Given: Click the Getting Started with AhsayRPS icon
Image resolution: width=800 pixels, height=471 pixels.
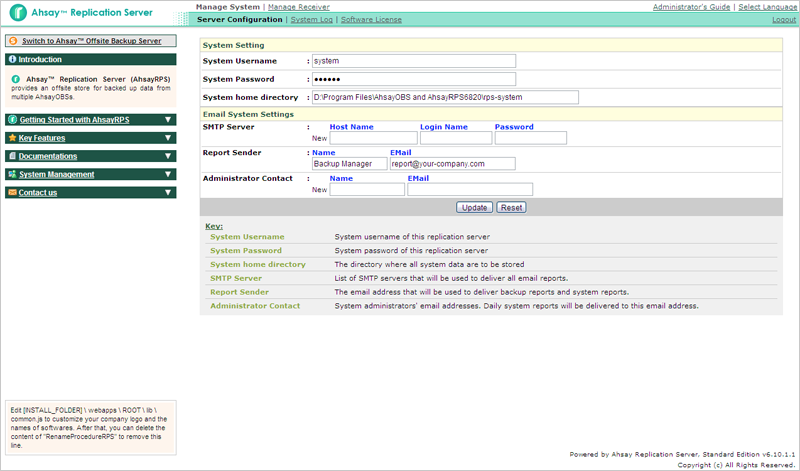Looking at the screenshot, I should point(13,119).
